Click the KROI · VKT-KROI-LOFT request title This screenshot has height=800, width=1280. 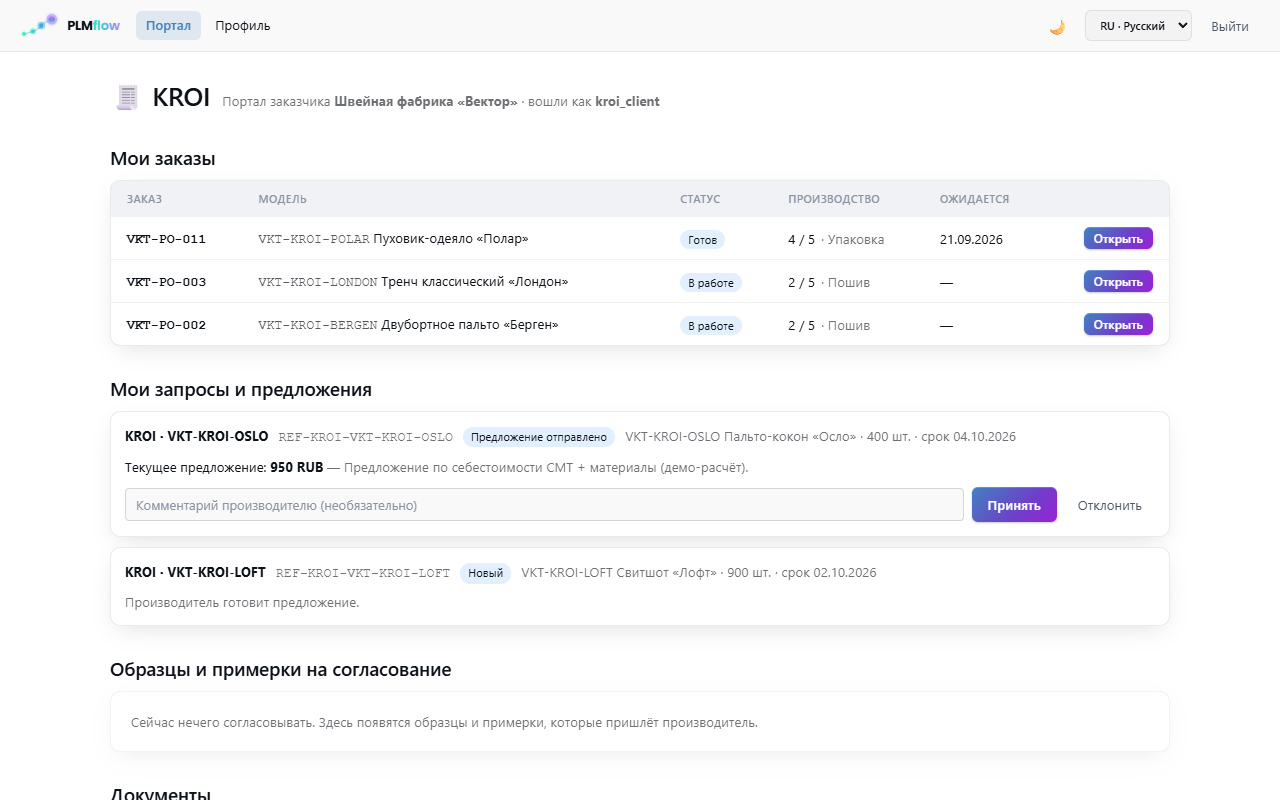[195, 572]
